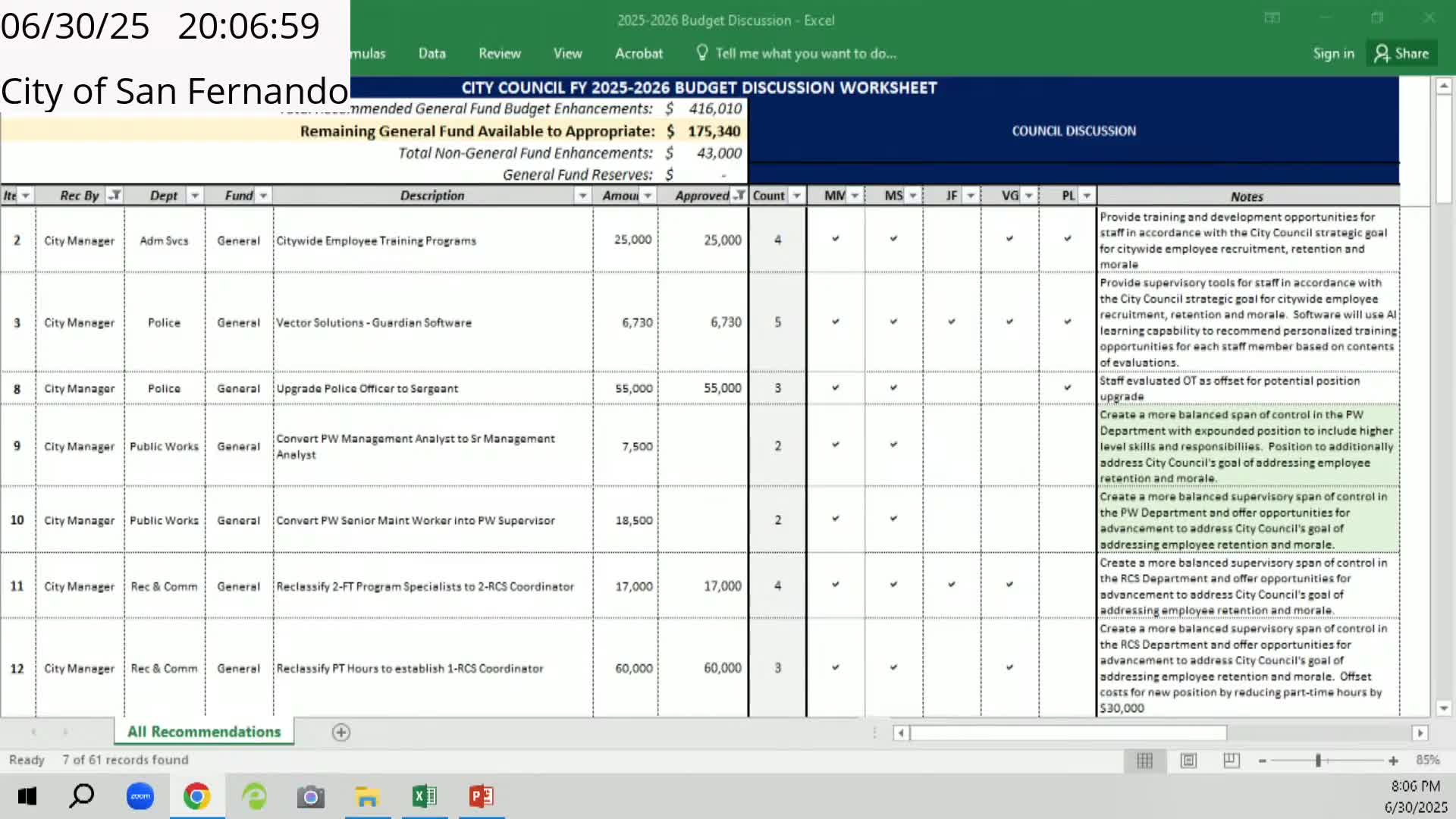Click the next sheet arrow
Viewport: 1456px width, 819px height.
point(66,732)
